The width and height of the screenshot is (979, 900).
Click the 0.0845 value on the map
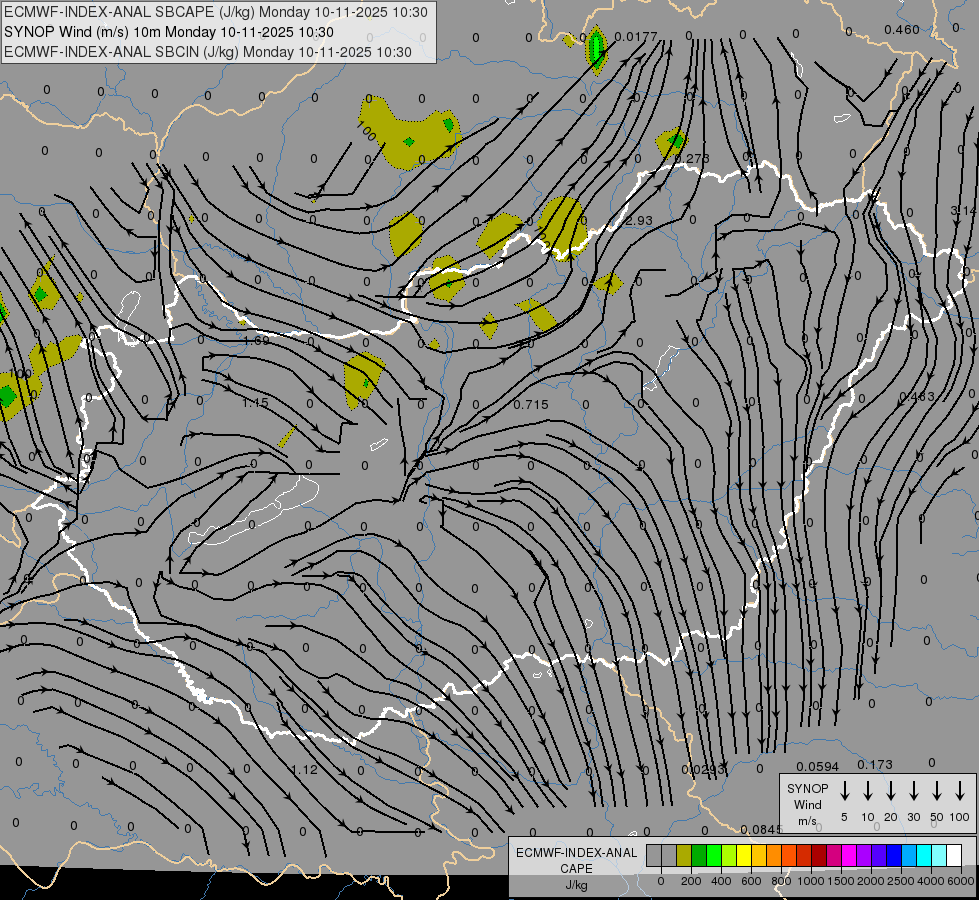(x=761, y=829)
